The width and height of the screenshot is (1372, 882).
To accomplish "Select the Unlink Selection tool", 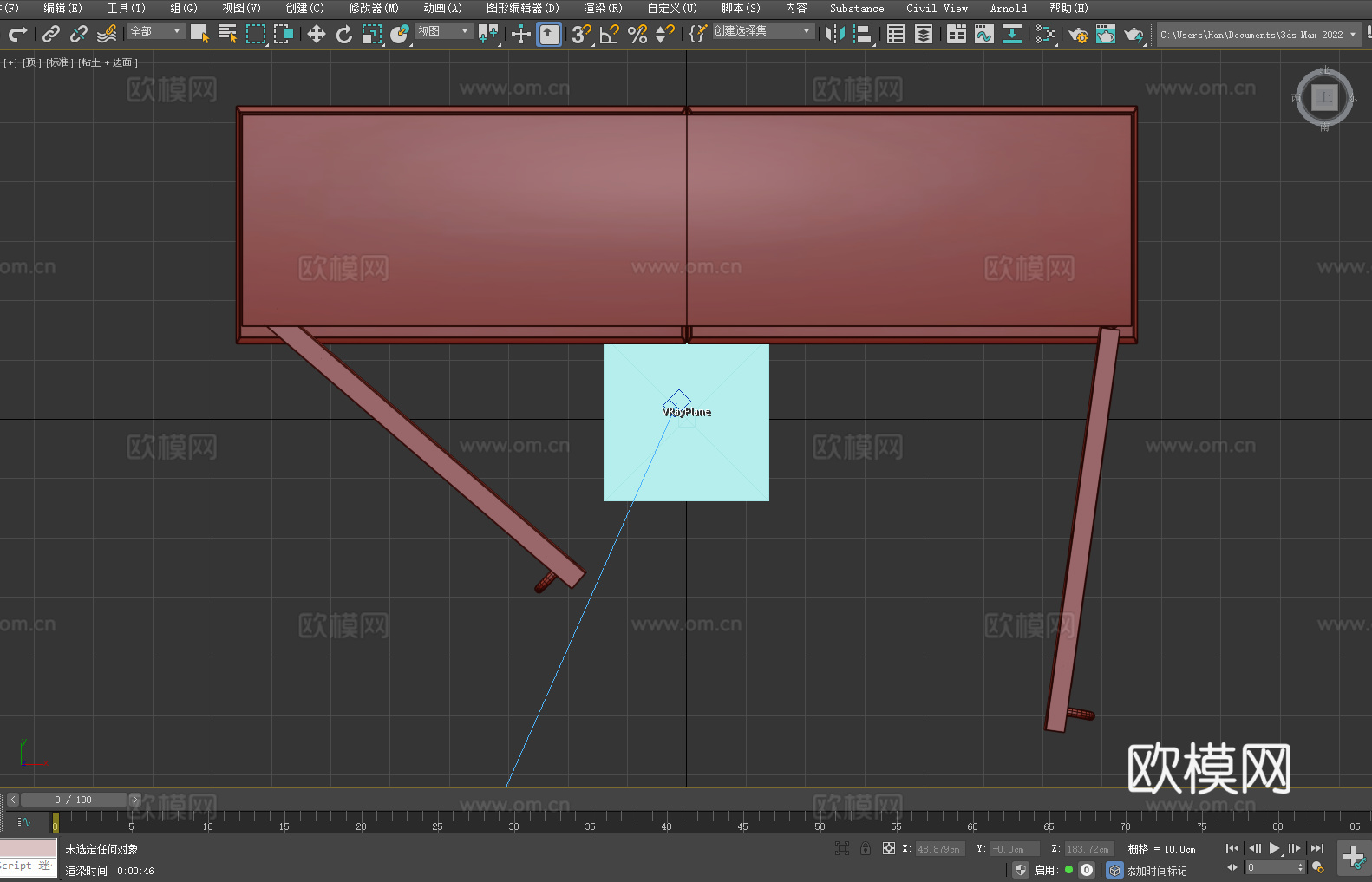I will tap(79, 34).
